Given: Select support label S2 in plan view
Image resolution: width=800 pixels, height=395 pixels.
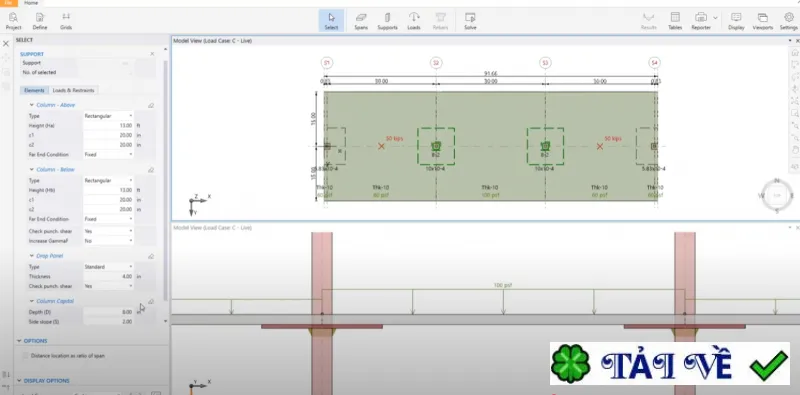Looking at the screenshot, I should tap(436, 63).
